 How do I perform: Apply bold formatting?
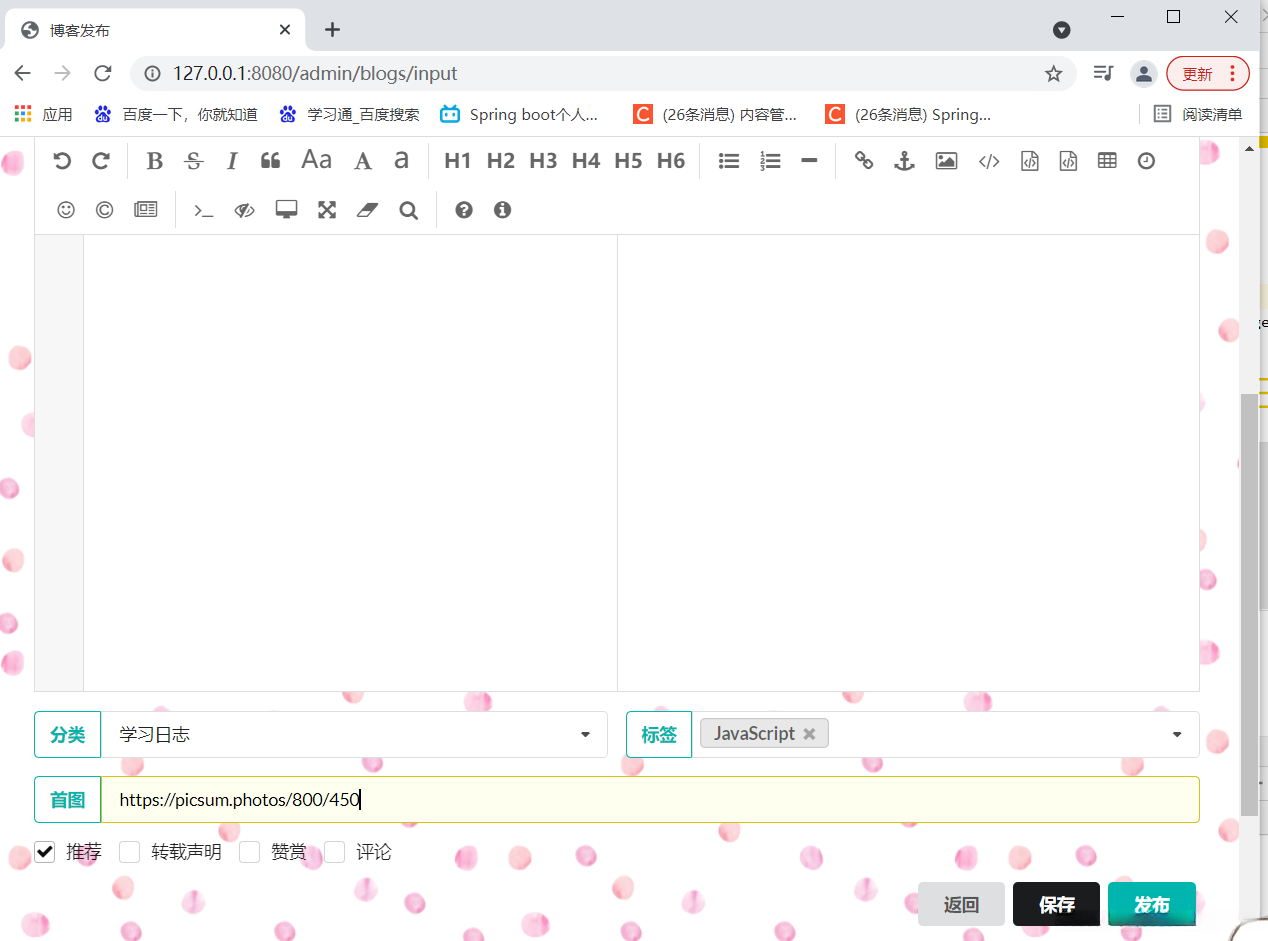pyautogui.click(x=154, y=160)
